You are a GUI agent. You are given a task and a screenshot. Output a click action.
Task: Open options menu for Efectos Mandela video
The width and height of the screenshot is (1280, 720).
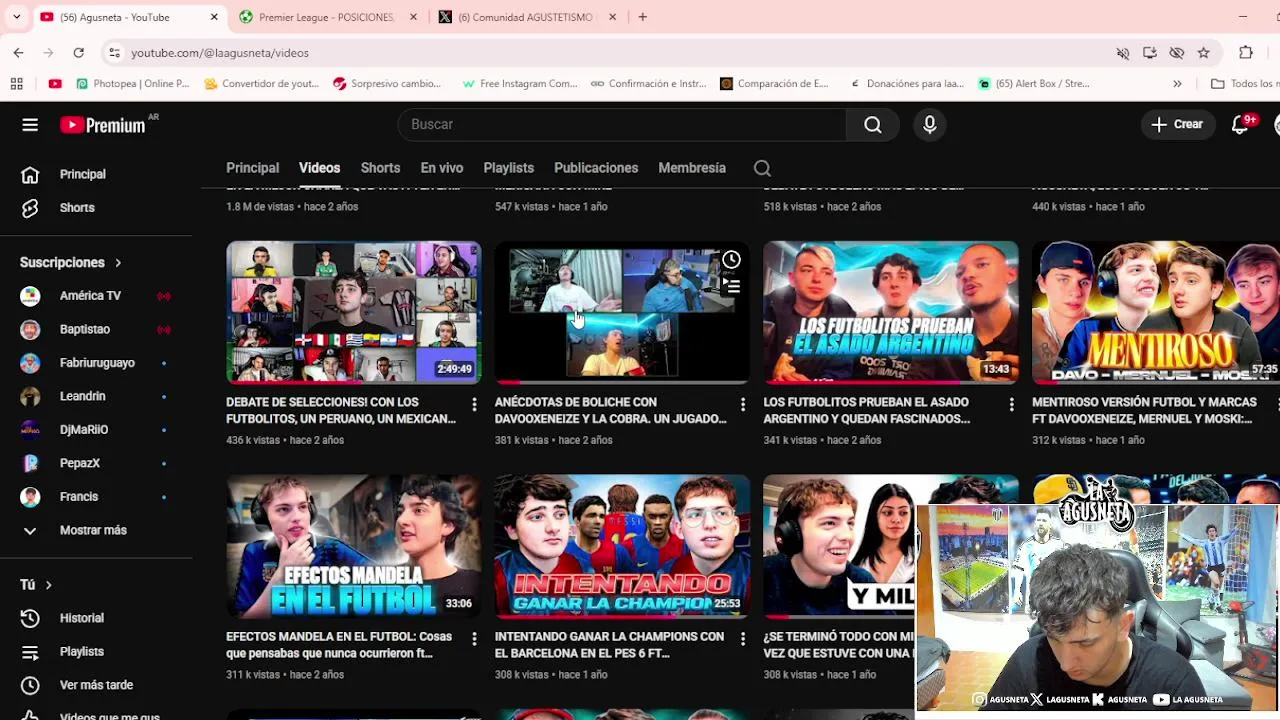474,638
